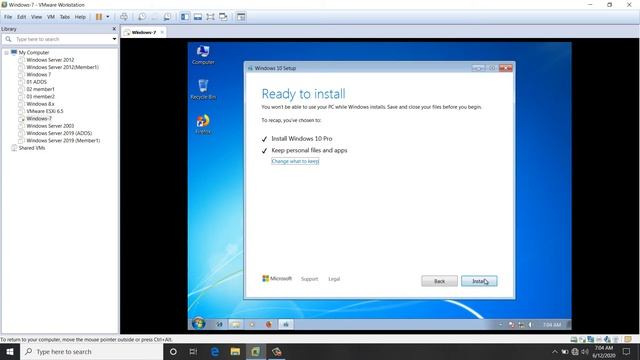This screenshot has height=360, width=640.
Task: Open the Help menu
Action: coord(80,17)
